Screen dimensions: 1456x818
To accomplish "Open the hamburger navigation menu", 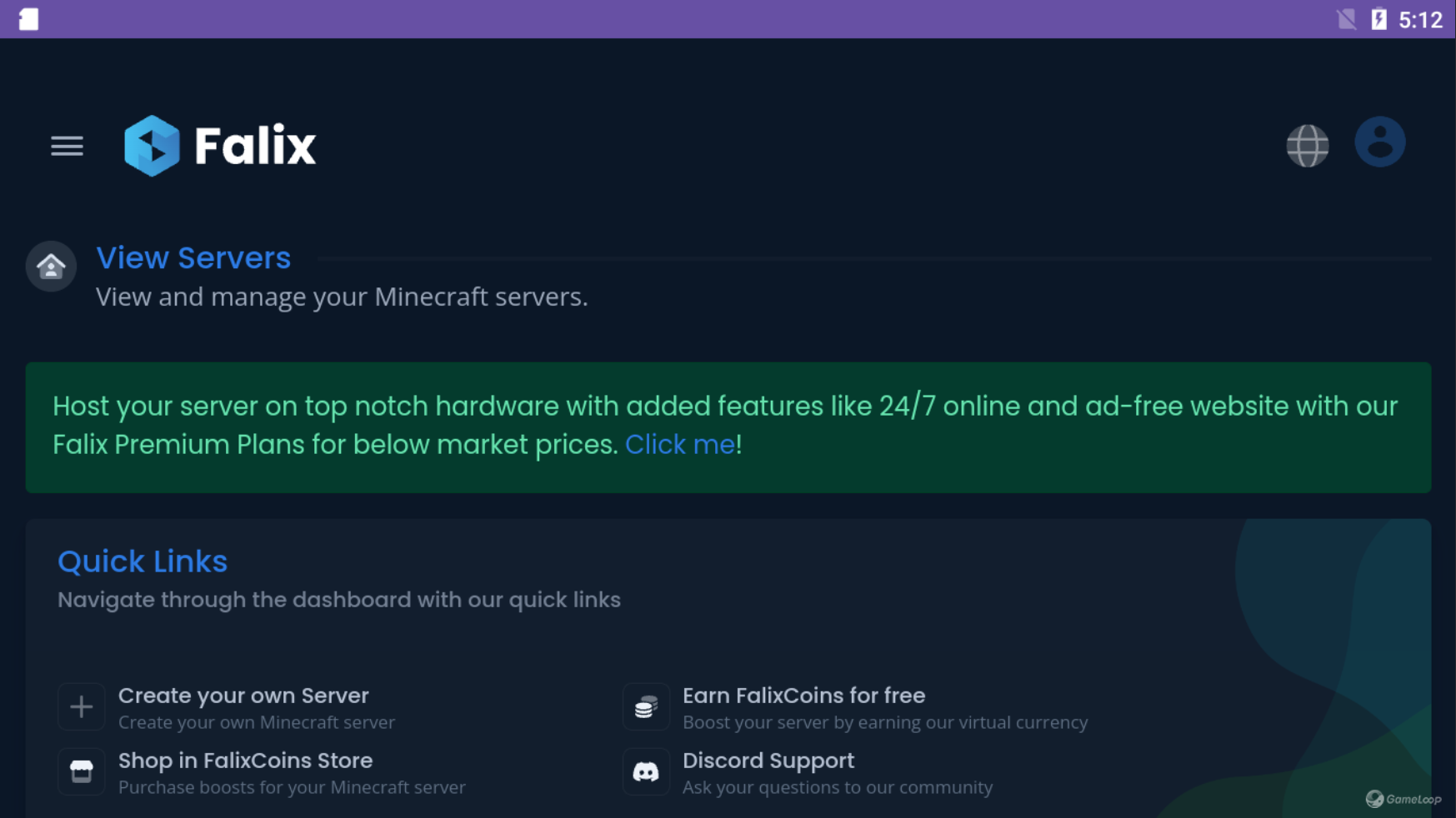I will pos(67,146).
